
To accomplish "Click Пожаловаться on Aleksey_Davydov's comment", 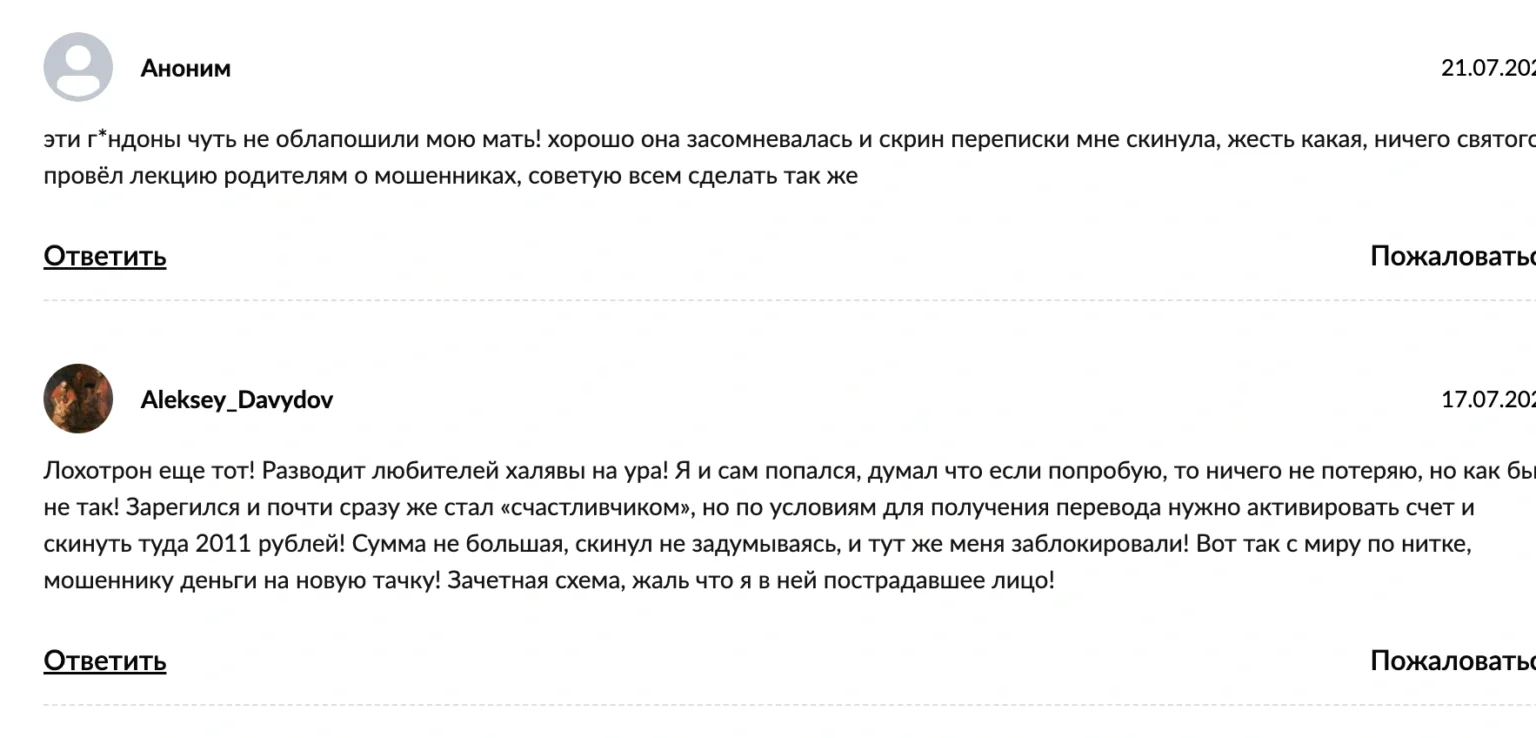I will (x=1452, y=661).
